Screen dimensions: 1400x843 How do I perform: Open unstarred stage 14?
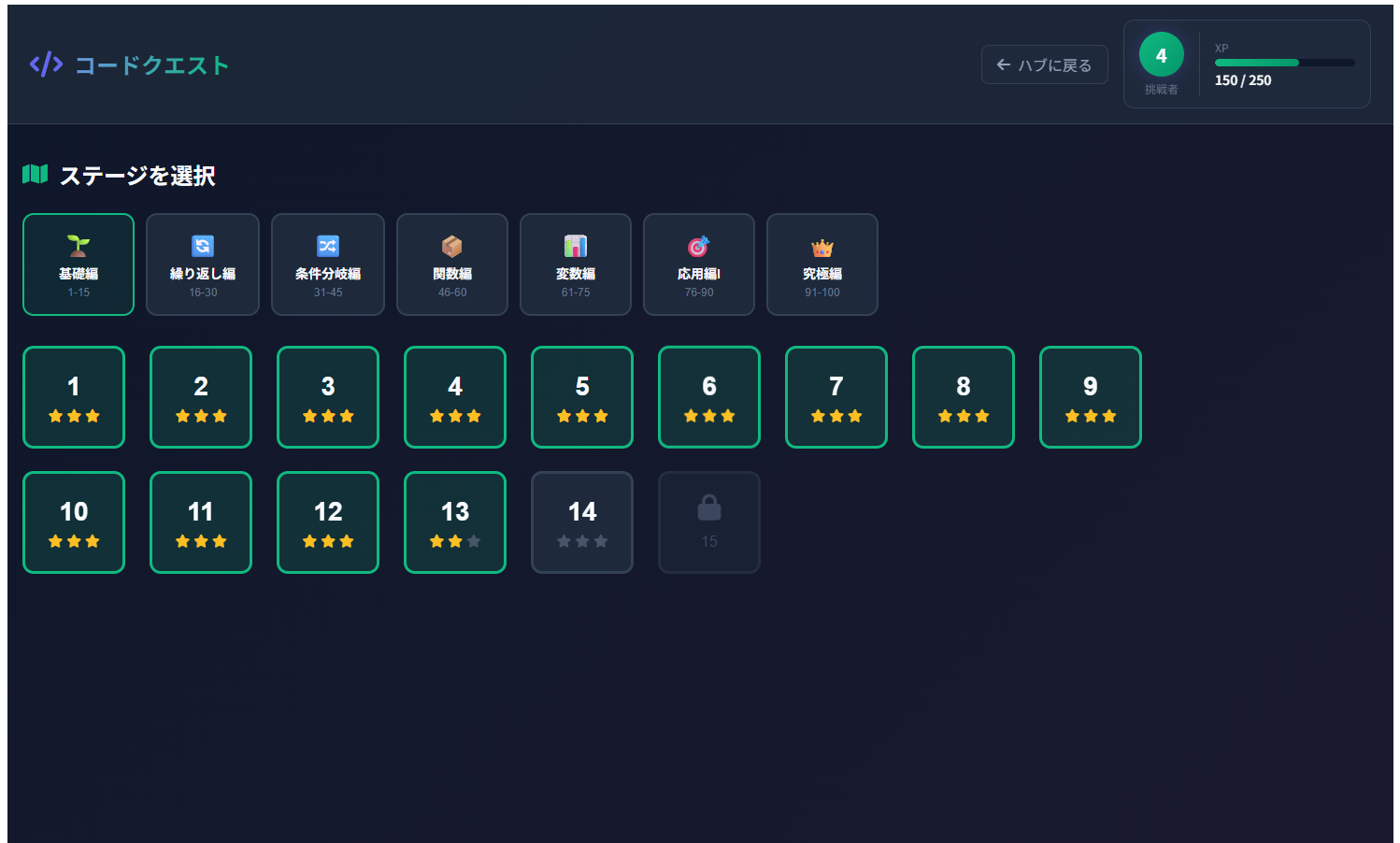(582, 522)
